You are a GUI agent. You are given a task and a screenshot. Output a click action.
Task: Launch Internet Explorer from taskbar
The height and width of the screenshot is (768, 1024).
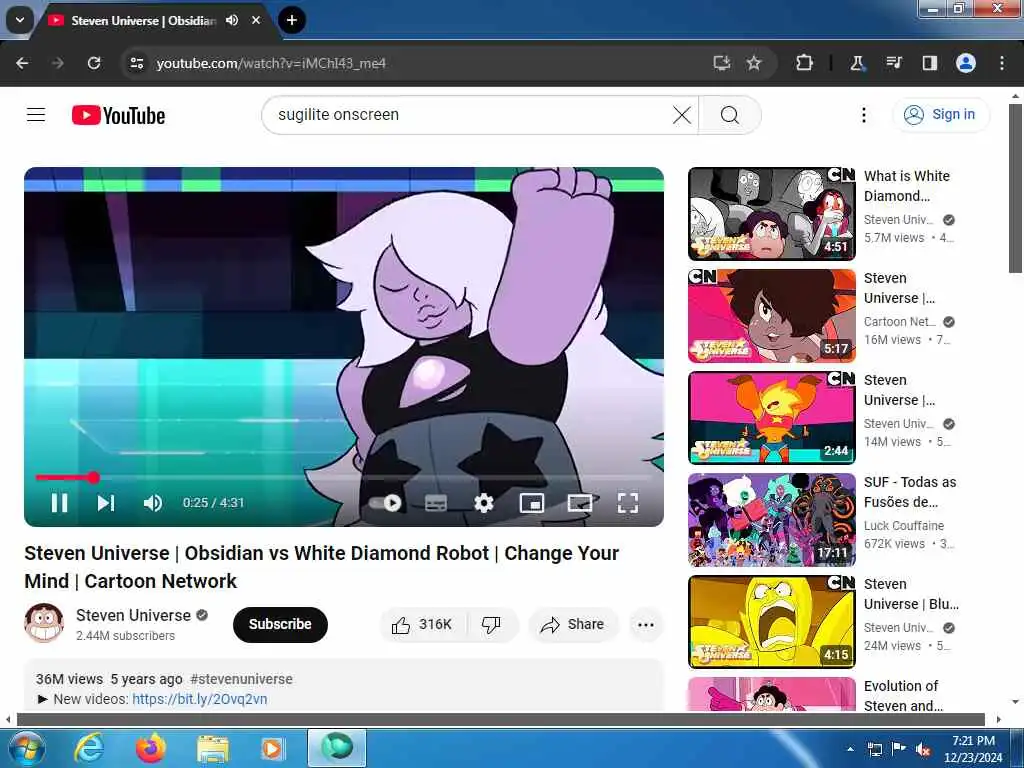tap(88, 748)
